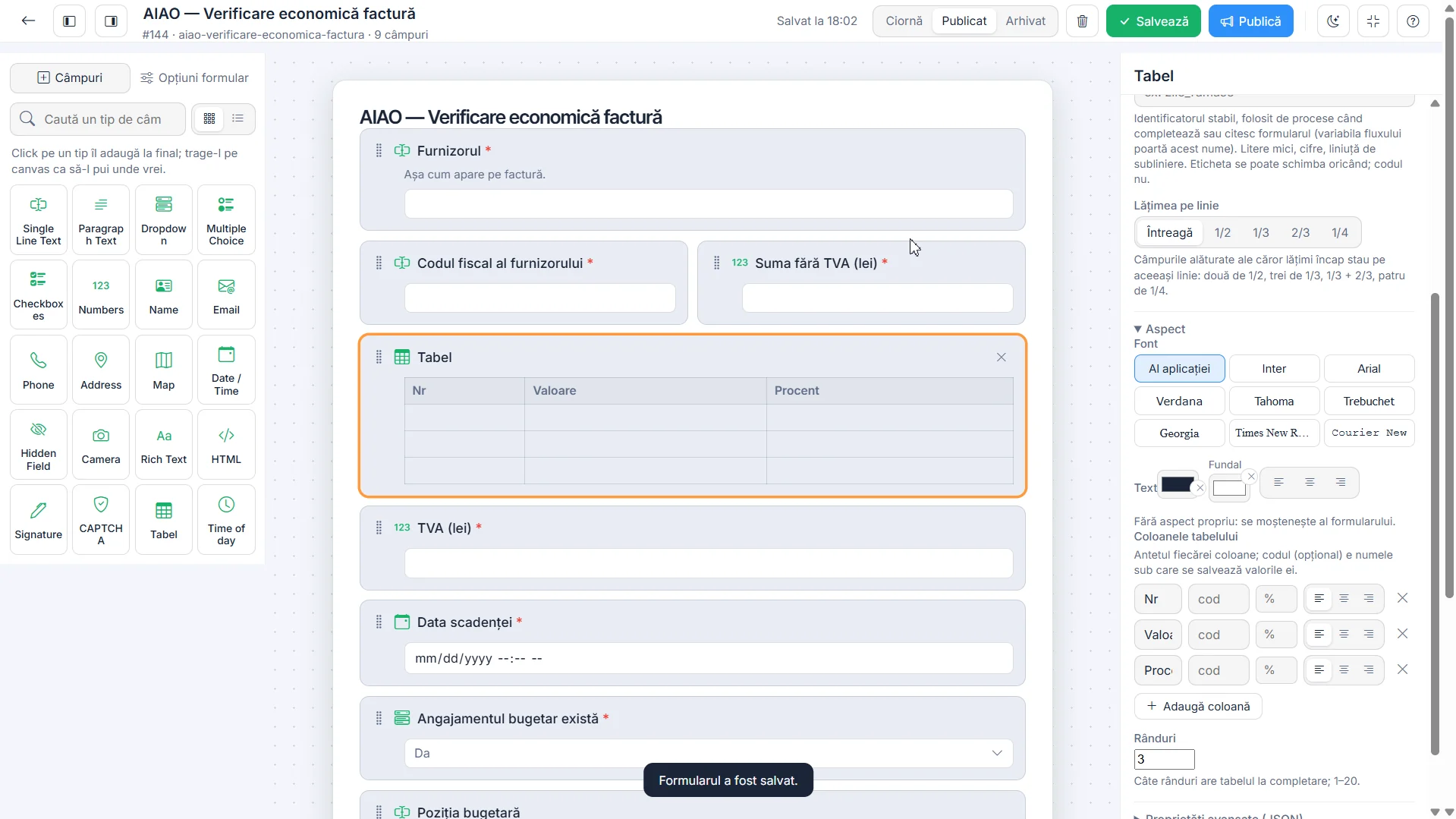Add a Hidden Field type
The image size is (1456, 819).
pos(39,445)
